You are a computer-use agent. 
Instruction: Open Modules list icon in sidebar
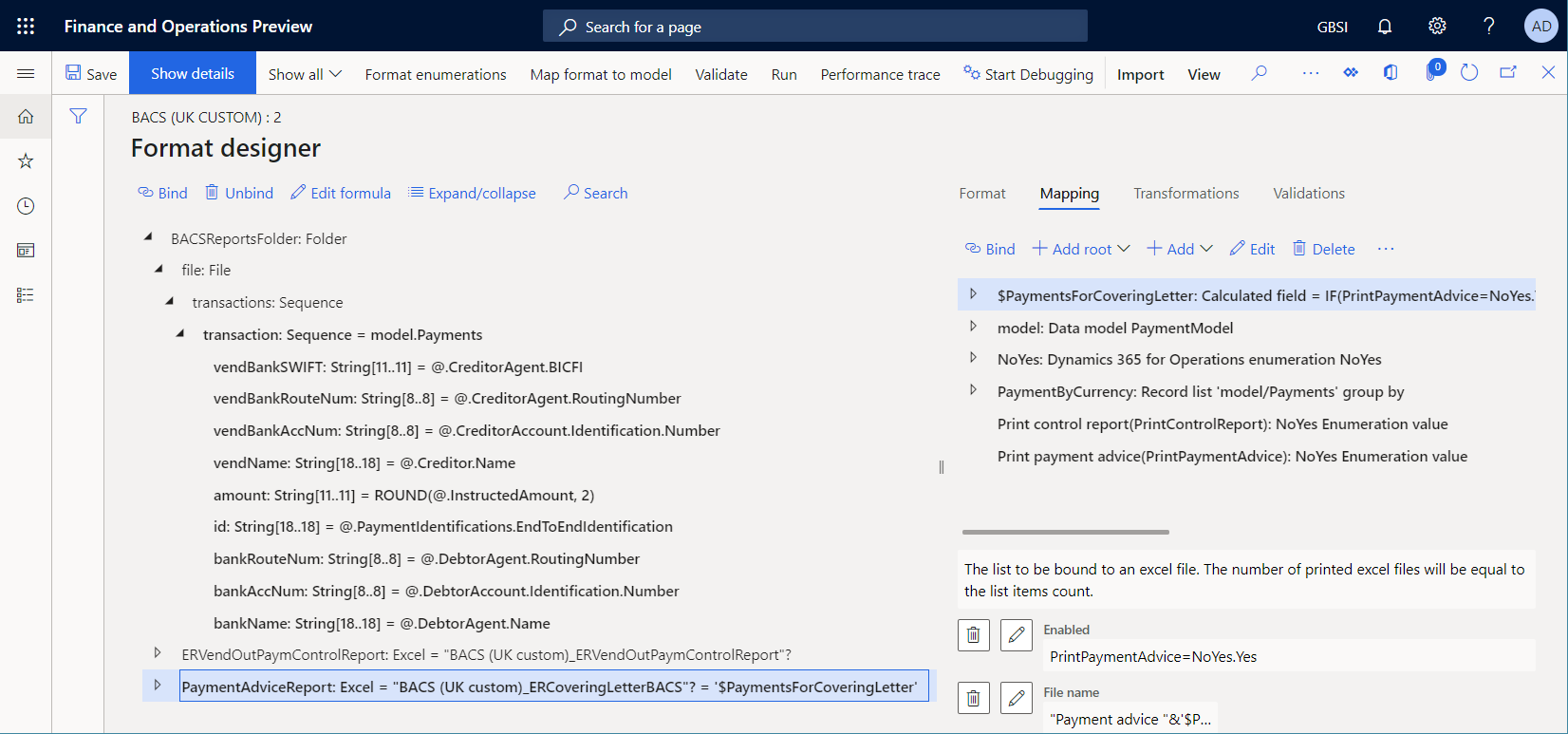pos(26,295)
